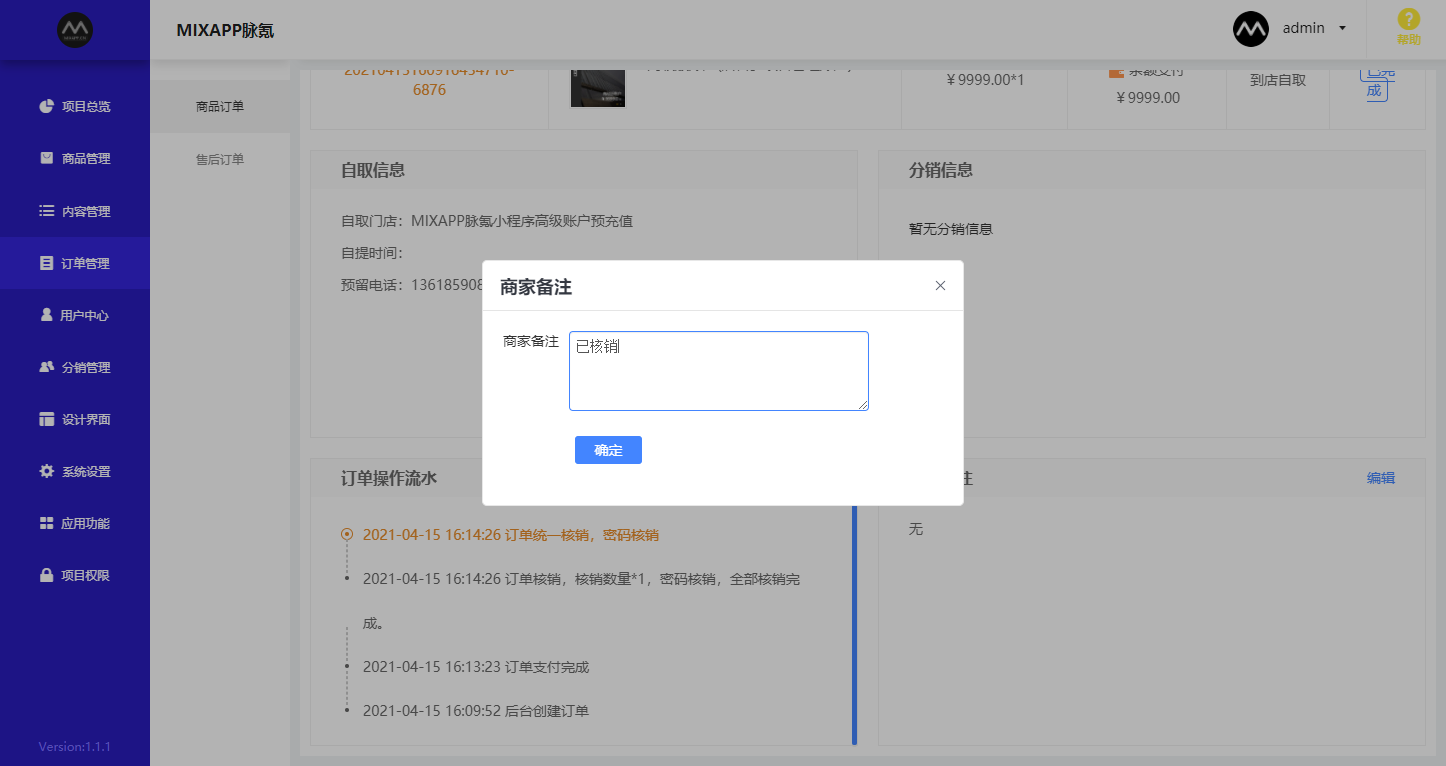The height and width of the screenshot is (766, 1446).
Task: Click the MIXAPP脉氪 header title
Action: coord(225,30)
